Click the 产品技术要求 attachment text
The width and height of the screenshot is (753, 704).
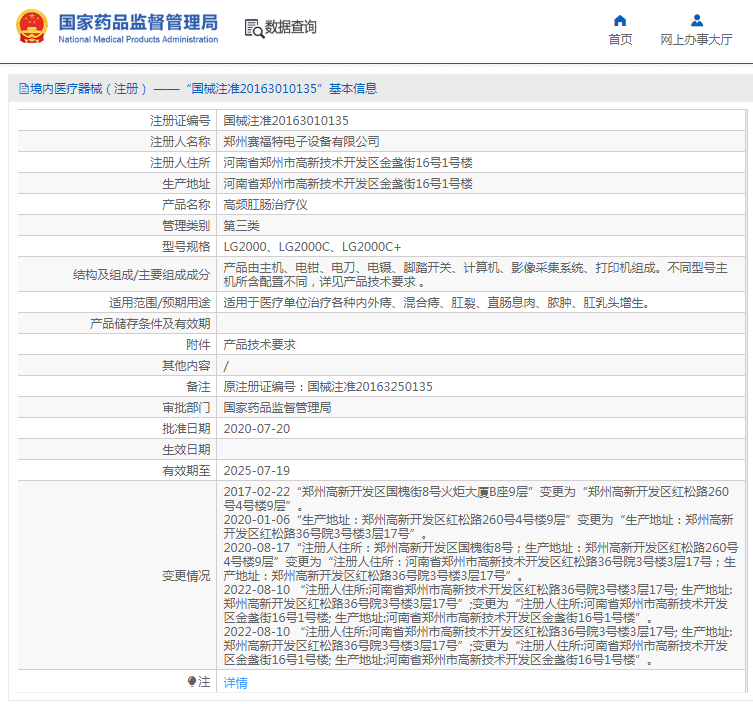[x=259, y=344]
